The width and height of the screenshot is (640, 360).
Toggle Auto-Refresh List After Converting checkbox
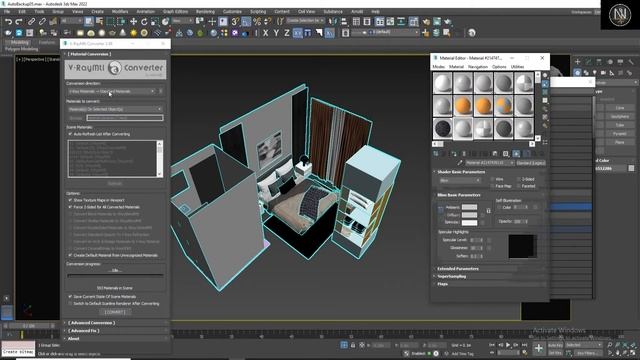coord(70,134)
